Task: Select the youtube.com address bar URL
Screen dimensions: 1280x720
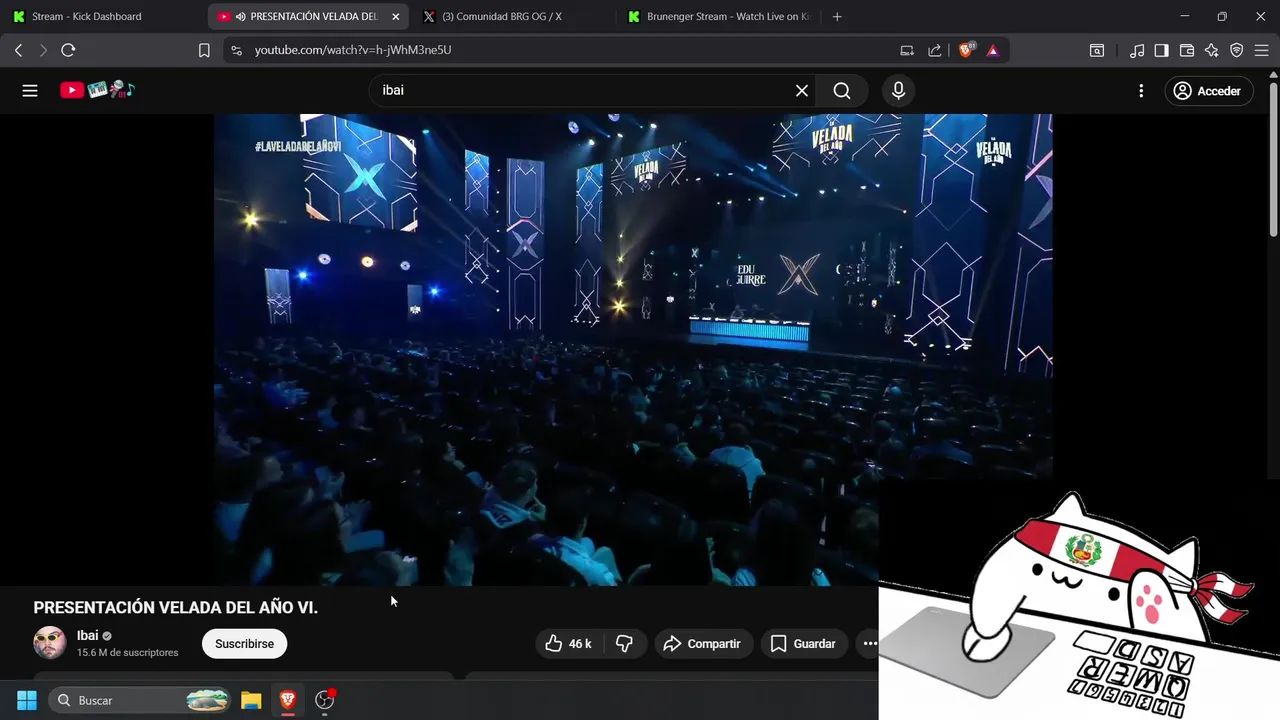Action: [353, 50]
